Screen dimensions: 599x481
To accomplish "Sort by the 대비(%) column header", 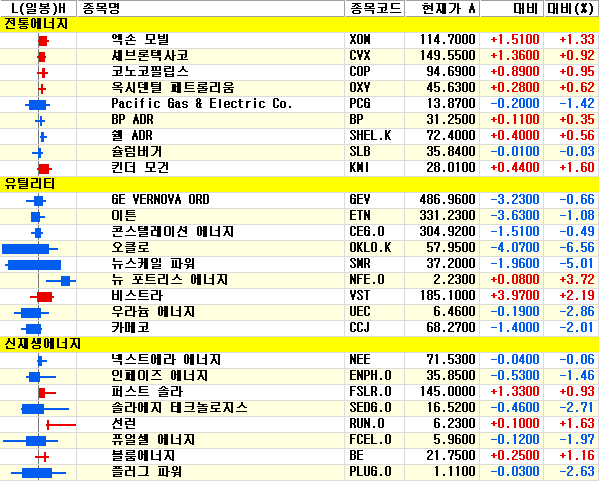I will (570, 8).
